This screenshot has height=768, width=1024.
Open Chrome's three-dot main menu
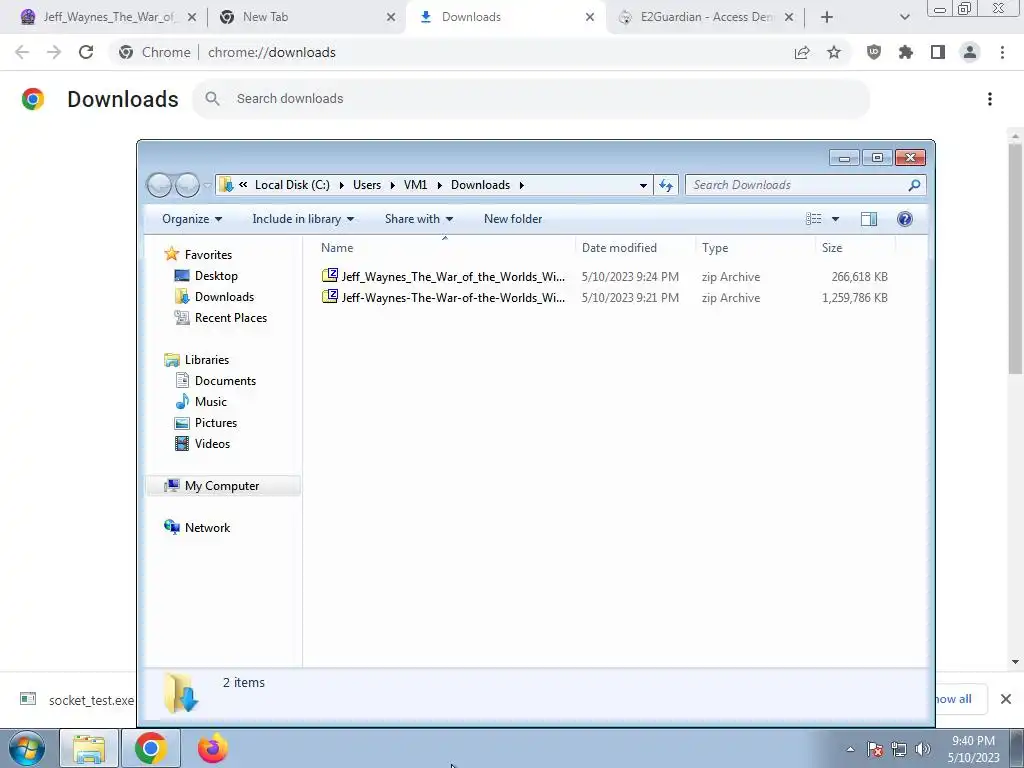click(1002, 52)
